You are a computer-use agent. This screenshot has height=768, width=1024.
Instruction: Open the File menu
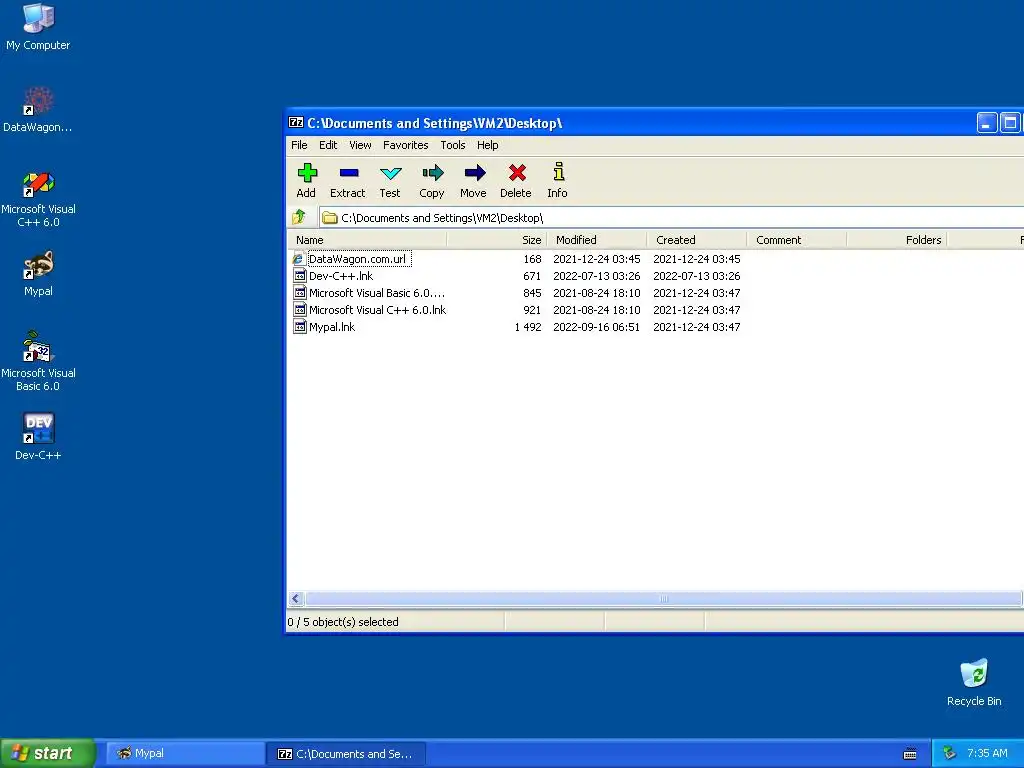[x=299, y=145]
